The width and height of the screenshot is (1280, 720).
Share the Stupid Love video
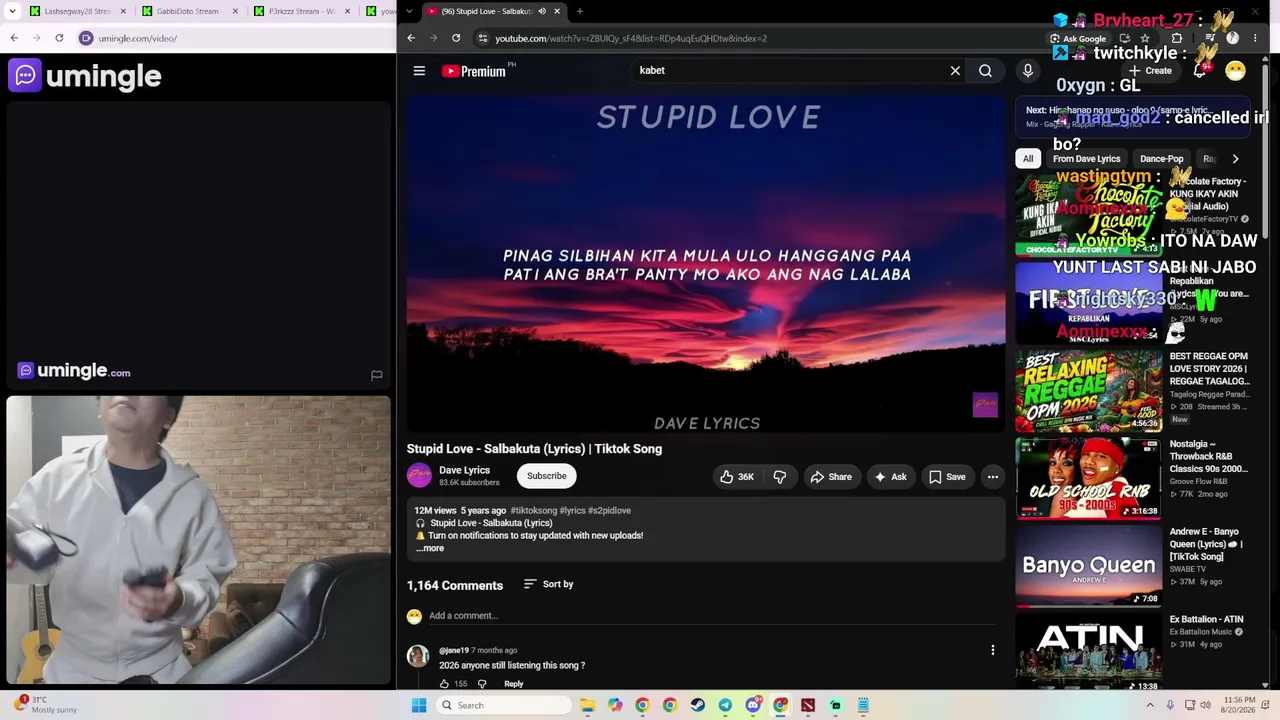click(831, 477)
